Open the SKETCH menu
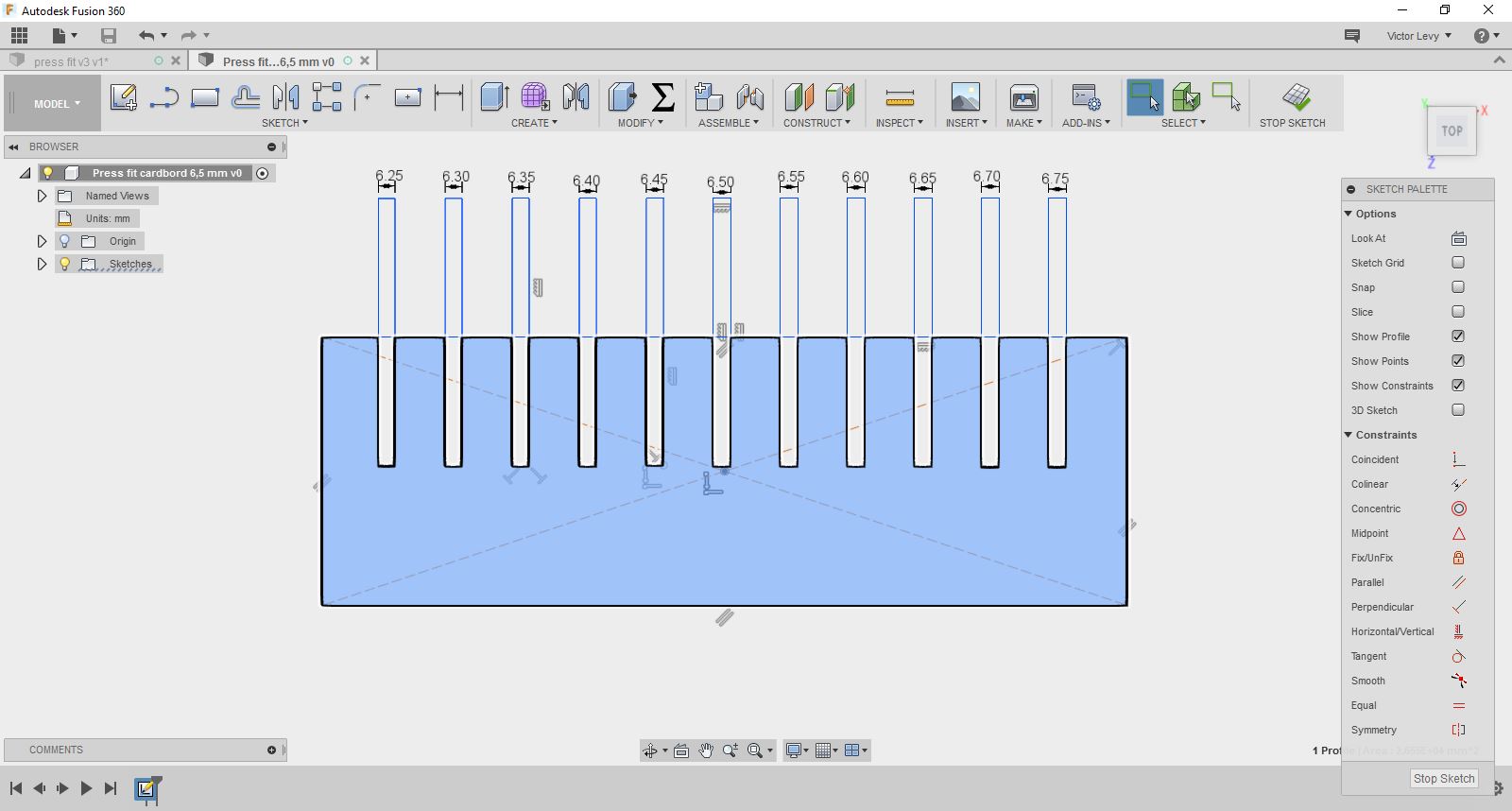 [x=284, y=123]
